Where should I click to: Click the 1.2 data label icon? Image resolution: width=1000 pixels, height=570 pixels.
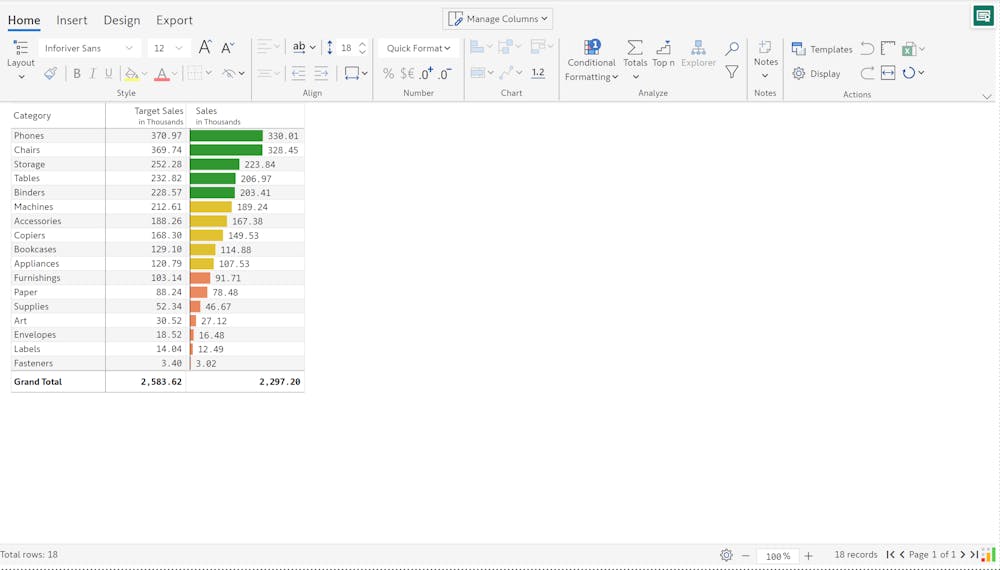(538, 73)
